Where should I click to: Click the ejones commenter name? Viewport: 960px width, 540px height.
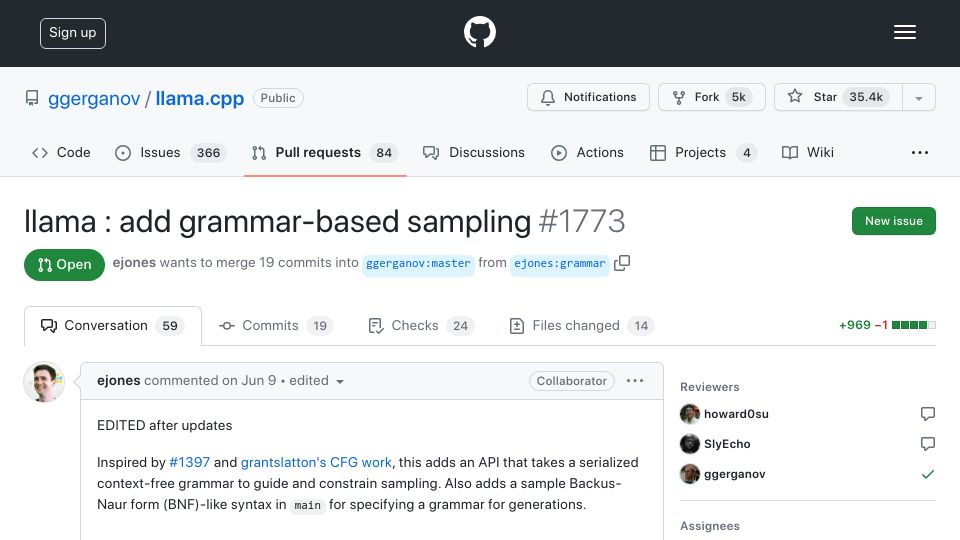tap(119, 380)
